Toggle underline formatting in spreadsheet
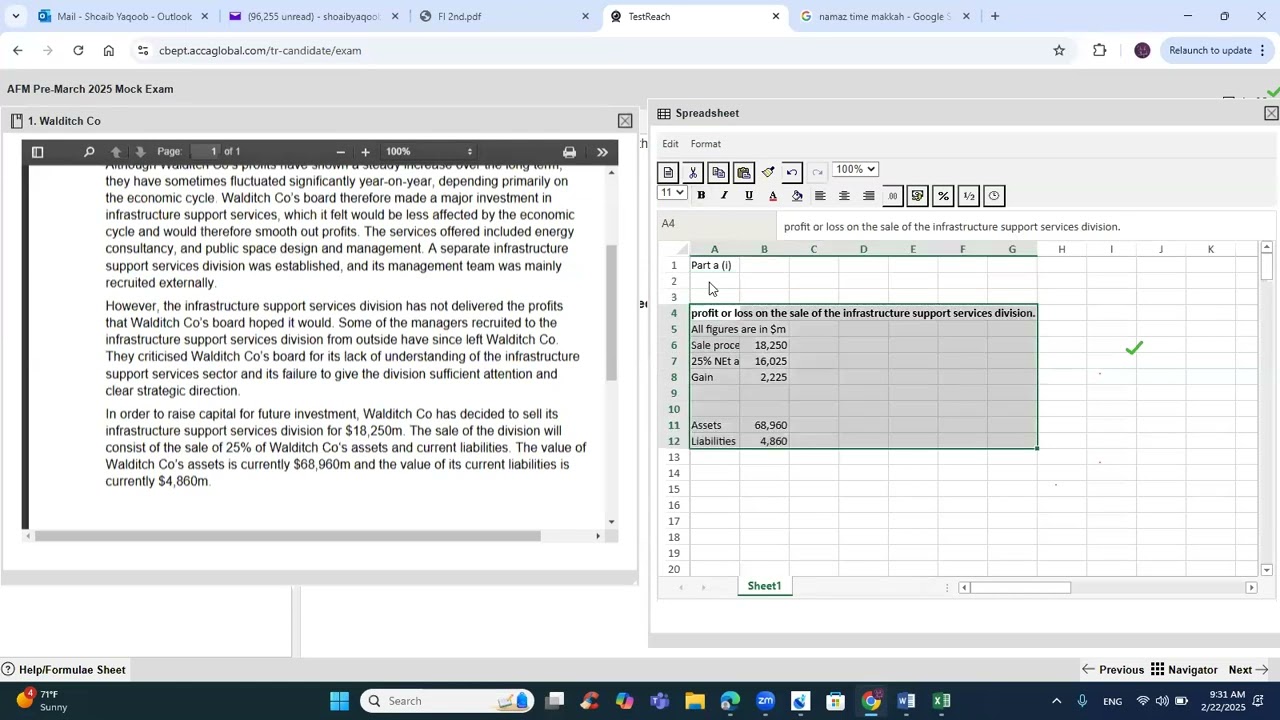Screen dimensions: 1280x720 pyautogui.click(x=749, y=196)
